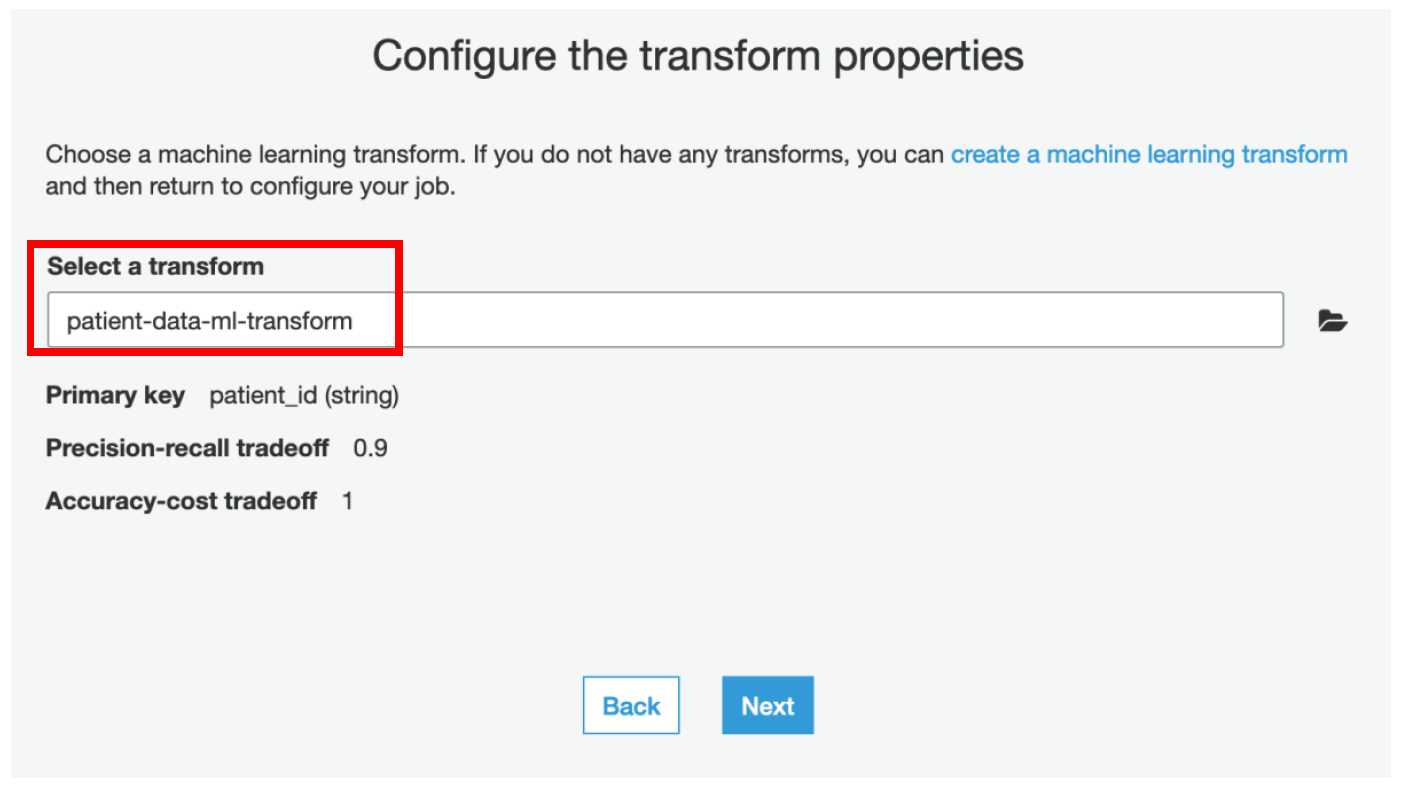Follow the create a machine learning transform link

[x=1149, y=155]
